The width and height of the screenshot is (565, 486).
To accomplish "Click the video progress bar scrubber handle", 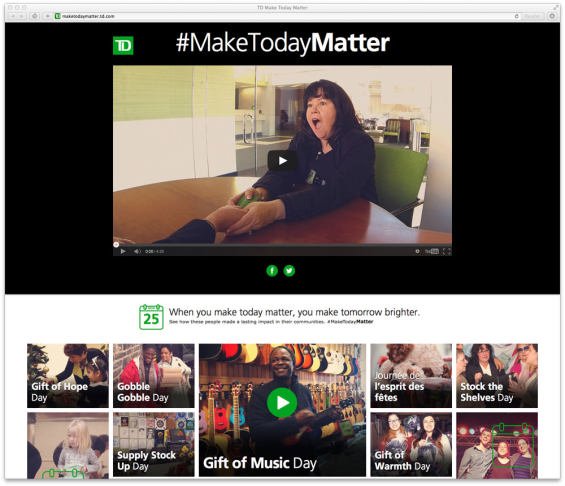I will [x=116, y=245].
